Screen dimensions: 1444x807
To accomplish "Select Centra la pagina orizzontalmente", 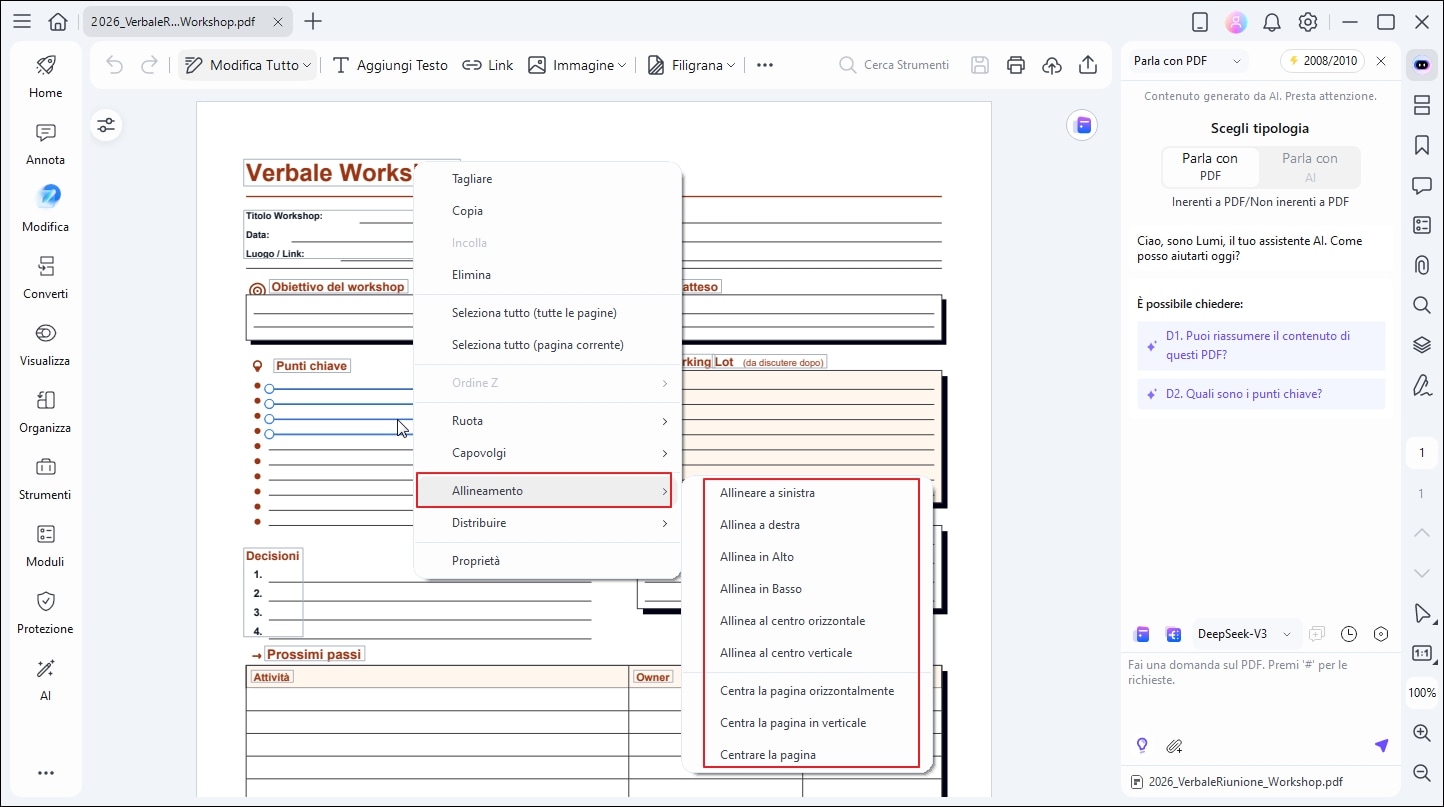I will [x=807, y=691].
